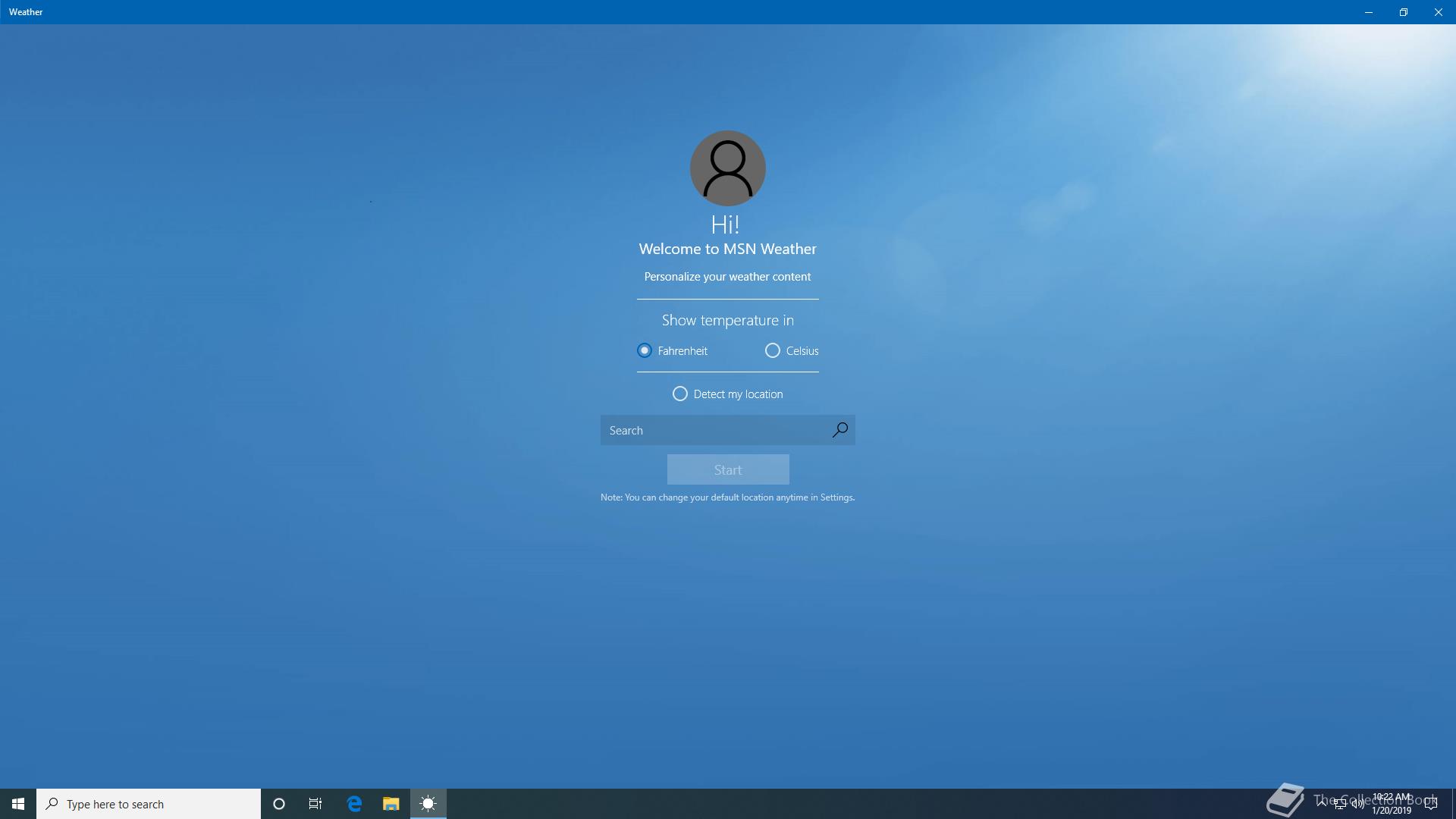This screenshot has height=819, width=1456.
Task: Click the Weather title in title bar
Action: [26, 12]
